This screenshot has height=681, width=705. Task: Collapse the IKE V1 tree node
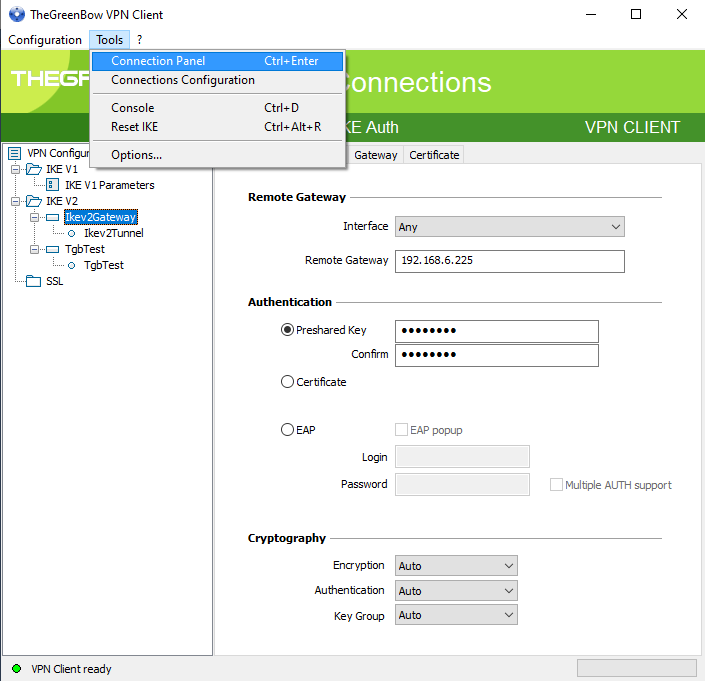pyautogui.click(x=15, y=169)
